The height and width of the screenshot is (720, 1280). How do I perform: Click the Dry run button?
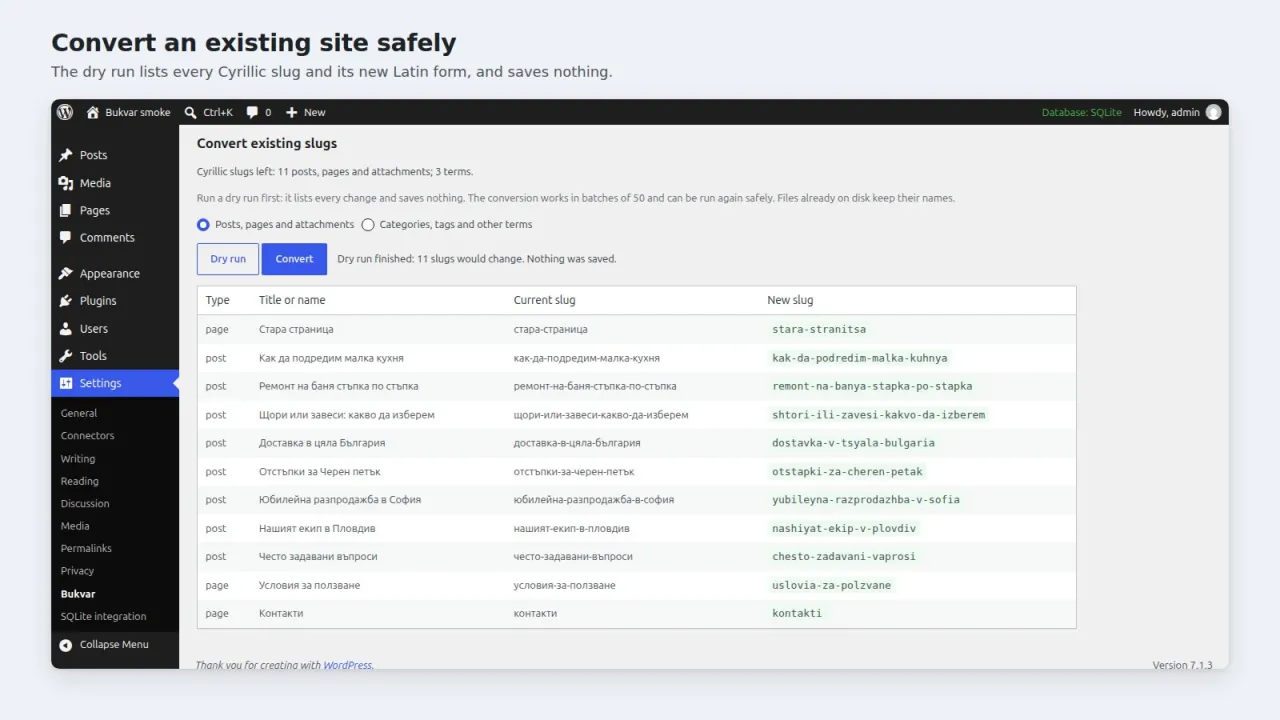(x=228, y=259)
